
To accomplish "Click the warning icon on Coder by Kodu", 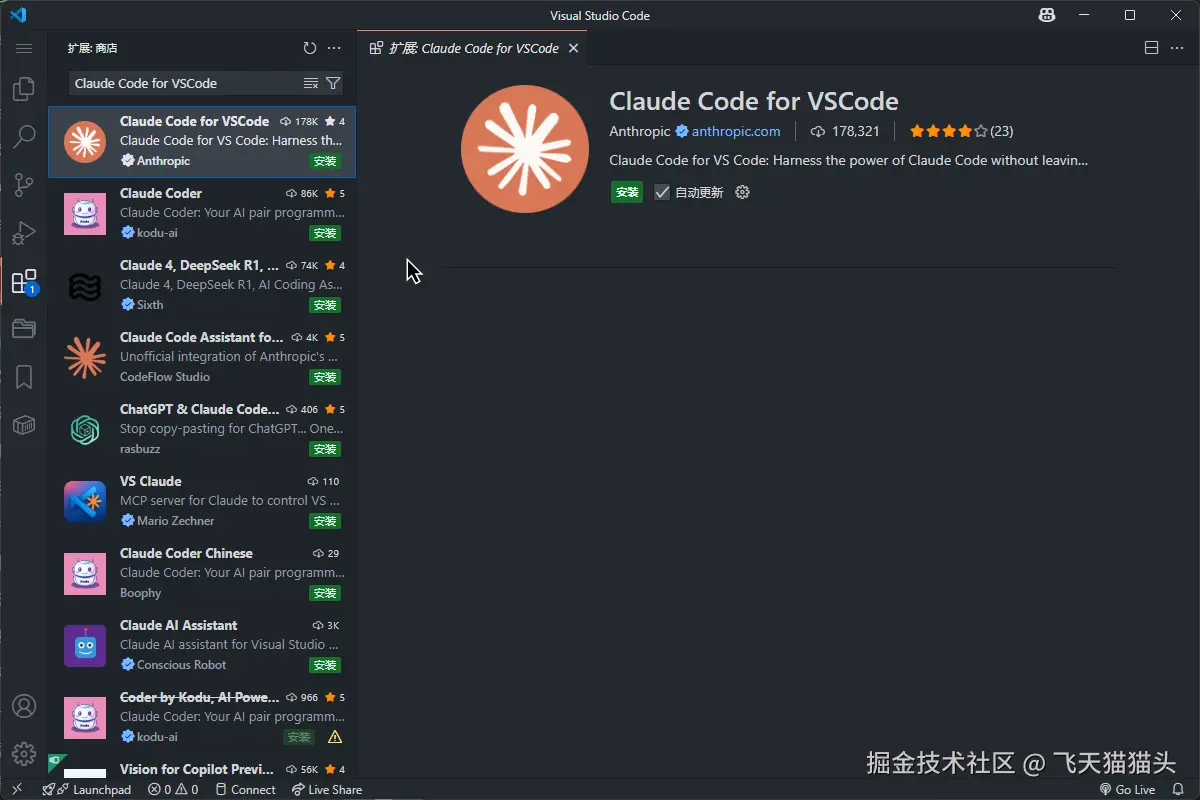I will (335, 737).
